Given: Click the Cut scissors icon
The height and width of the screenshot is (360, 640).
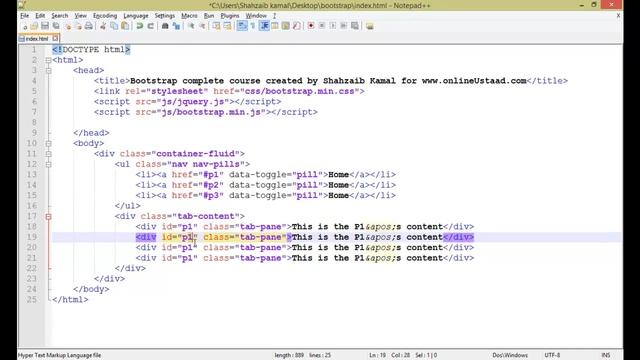Looking at the screenshot, I should click(103, 26).
